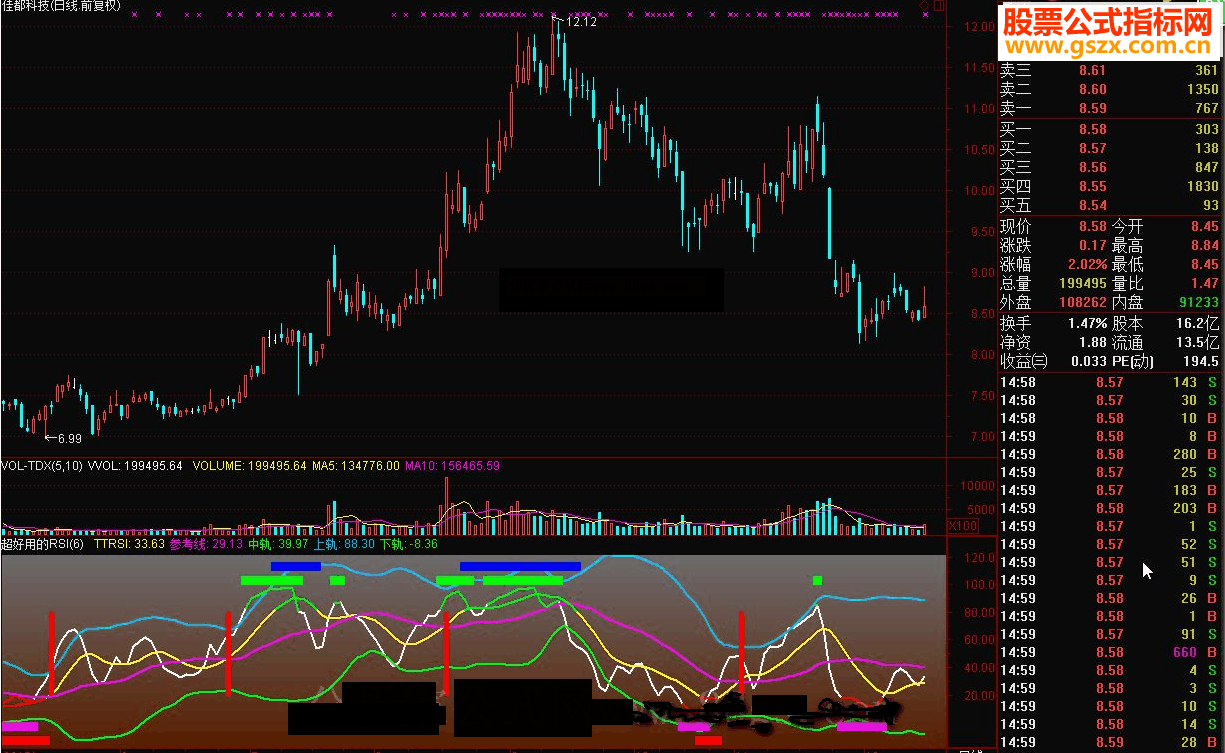
Task: Click the 换手 1.47% field
Action: click(x=1054, y=324)
